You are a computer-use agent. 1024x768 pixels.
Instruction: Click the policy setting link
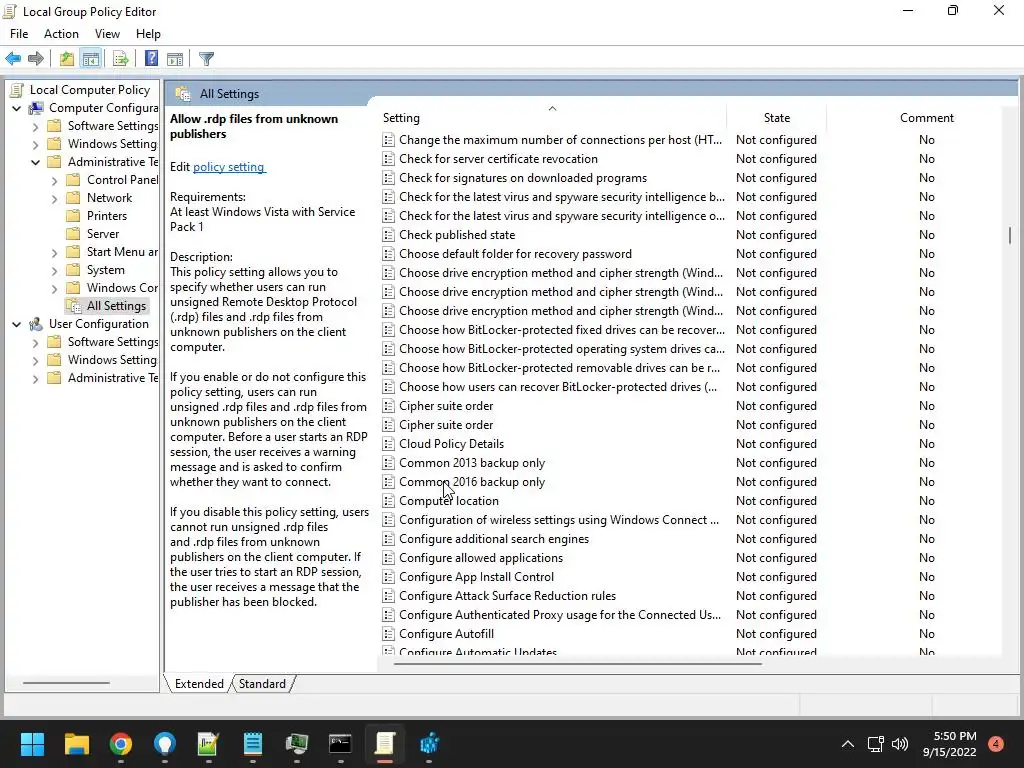point(229,167)
